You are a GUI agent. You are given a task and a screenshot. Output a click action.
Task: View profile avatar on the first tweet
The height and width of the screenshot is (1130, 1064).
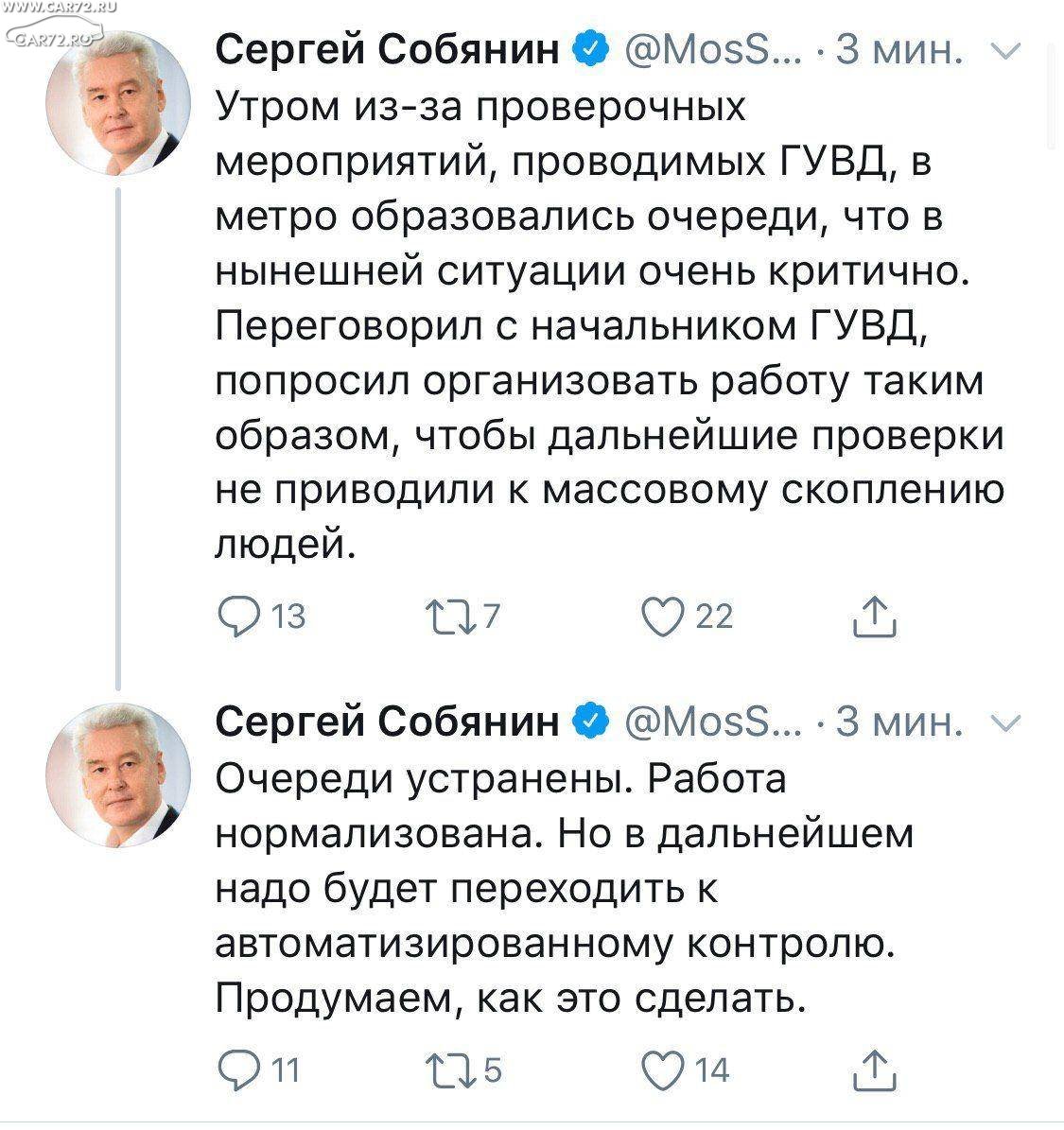(x=118, y=103)
